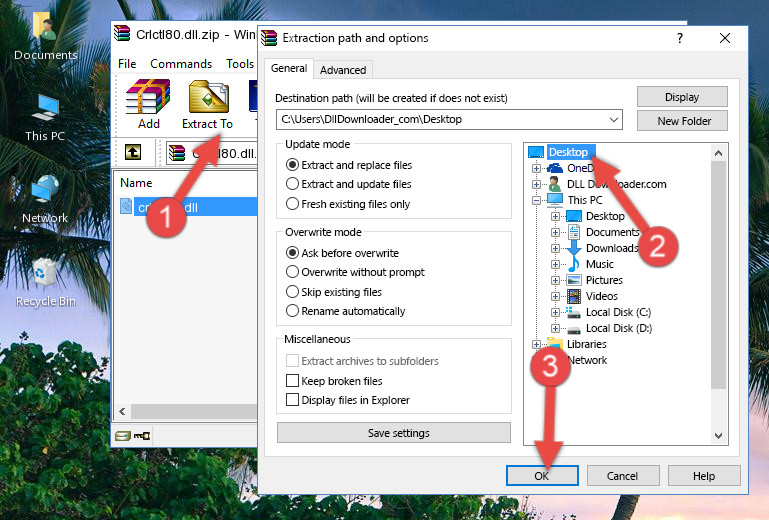Expand the DLL Downloader.com tree node
The height and width of the screenshot is (520, 769).
536,184
